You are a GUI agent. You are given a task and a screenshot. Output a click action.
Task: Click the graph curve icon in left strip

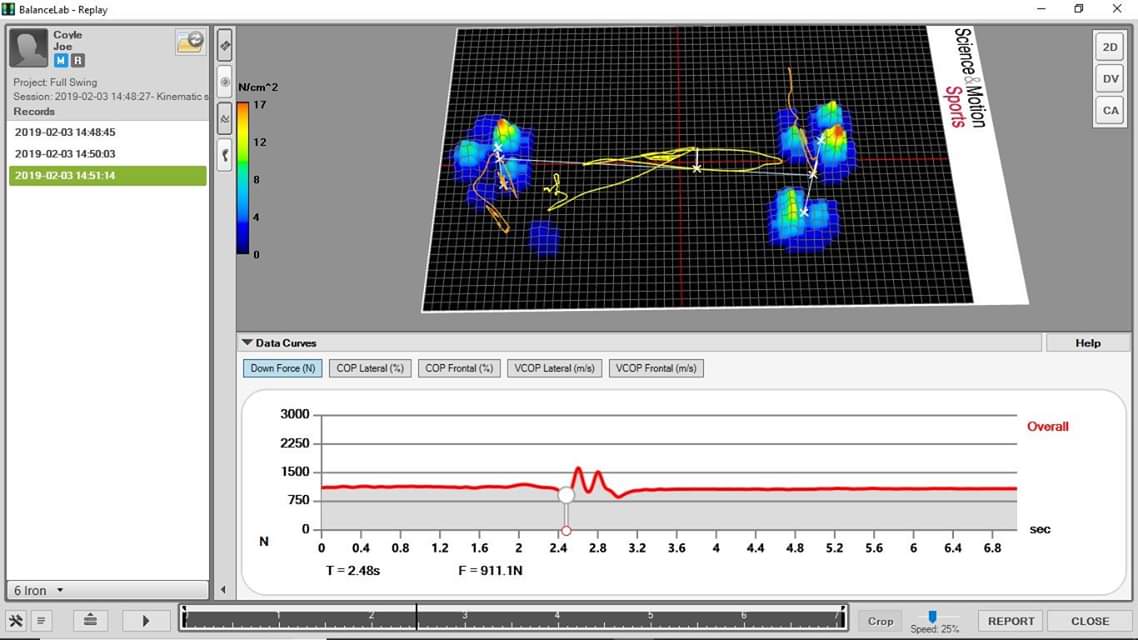pos(224,119)
